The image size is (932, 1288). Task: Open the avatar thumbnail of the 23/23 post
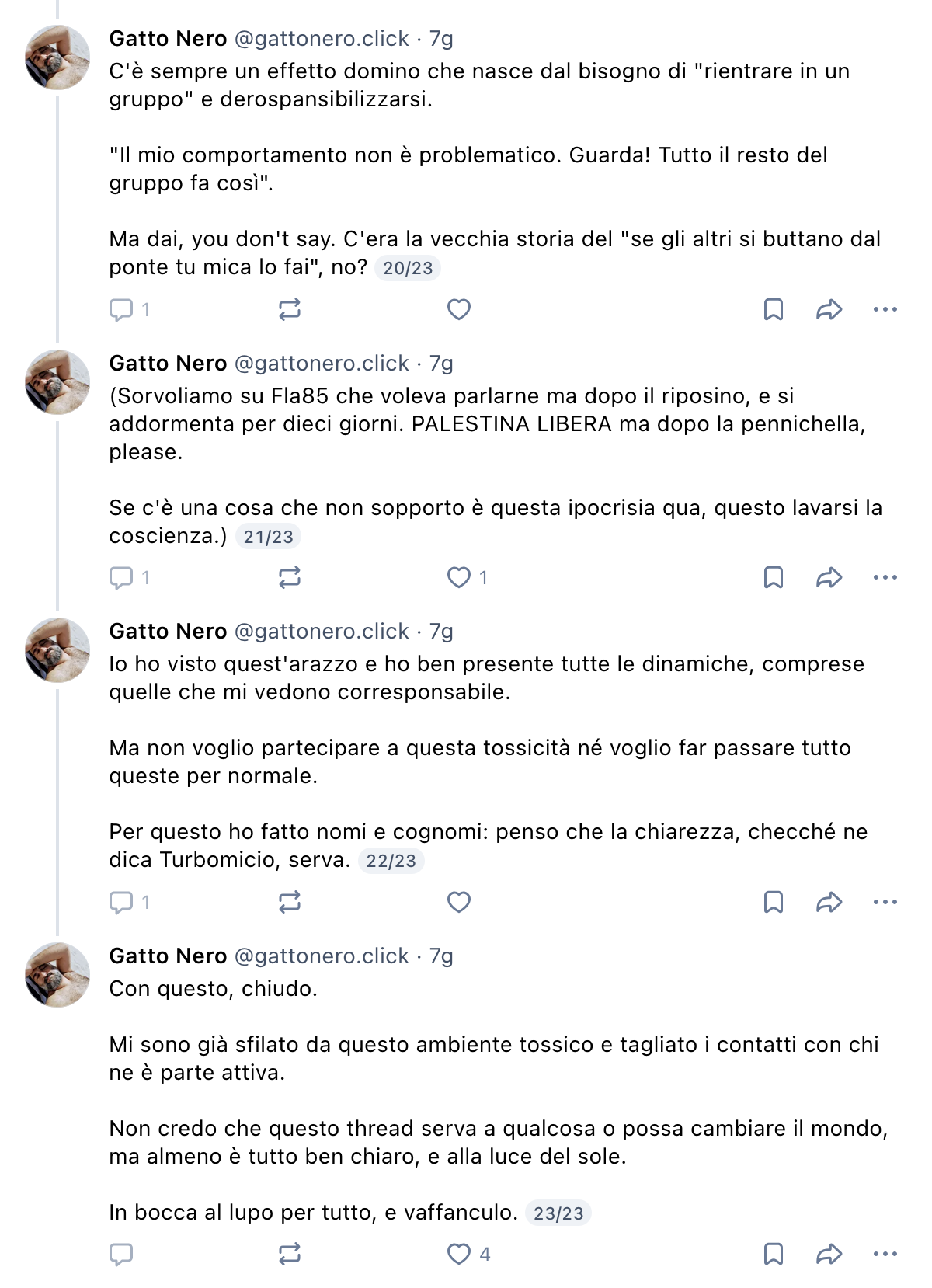(58, 975)
